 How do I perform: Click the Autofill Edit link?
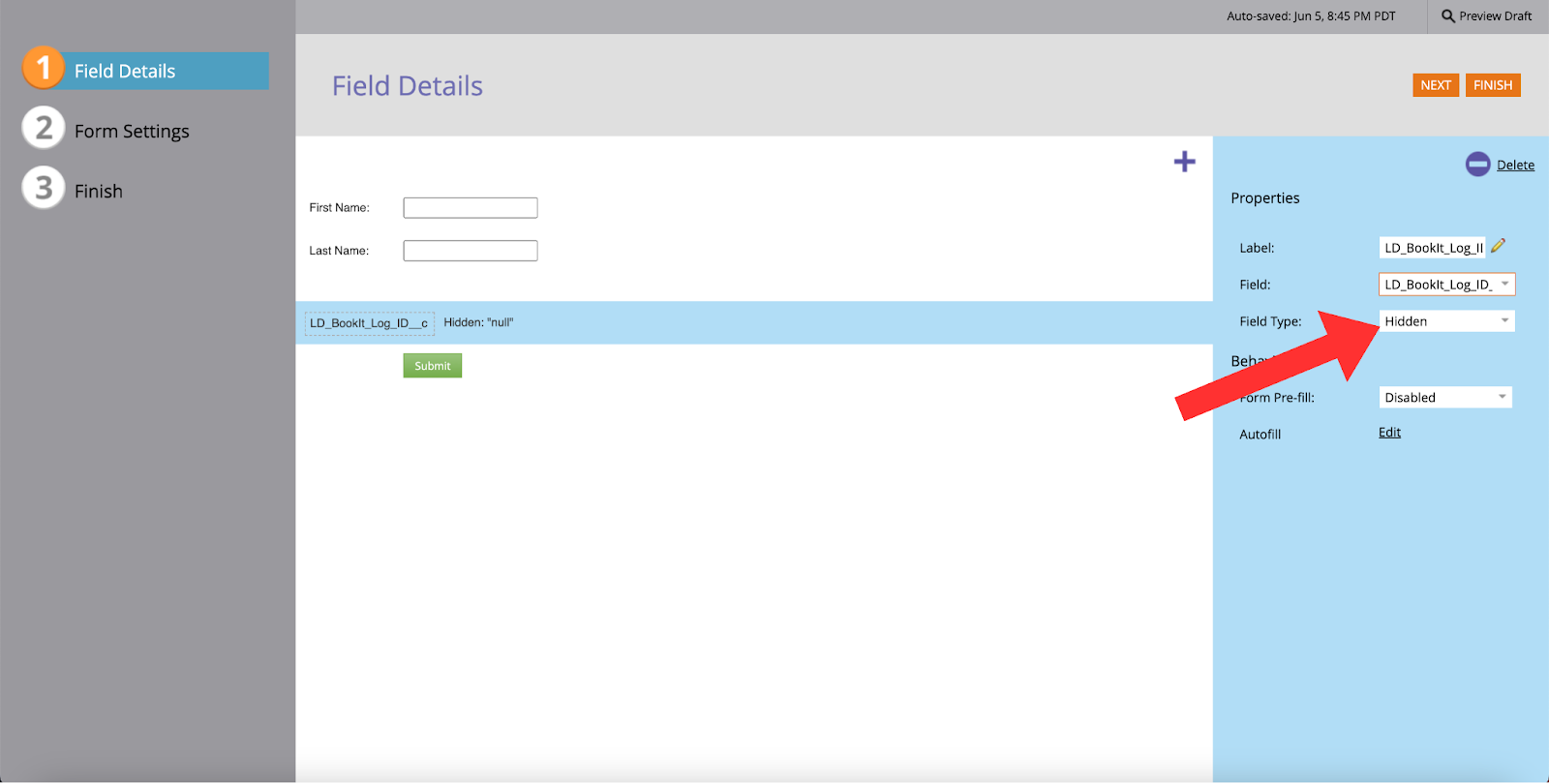(1389, 433)
